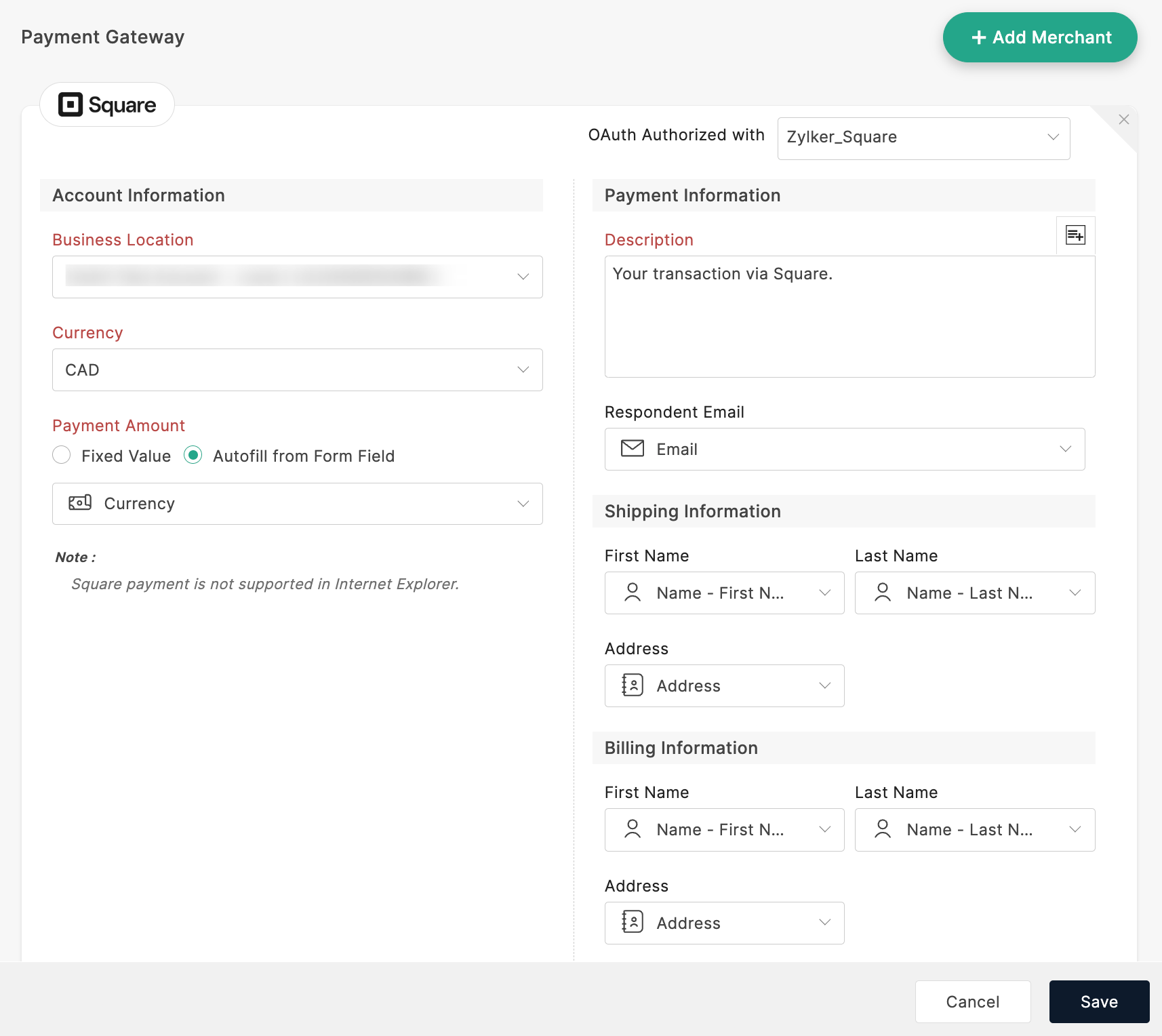Open the CAD currency dropdown
The image size is (1162, 1036).
point(297,370)
